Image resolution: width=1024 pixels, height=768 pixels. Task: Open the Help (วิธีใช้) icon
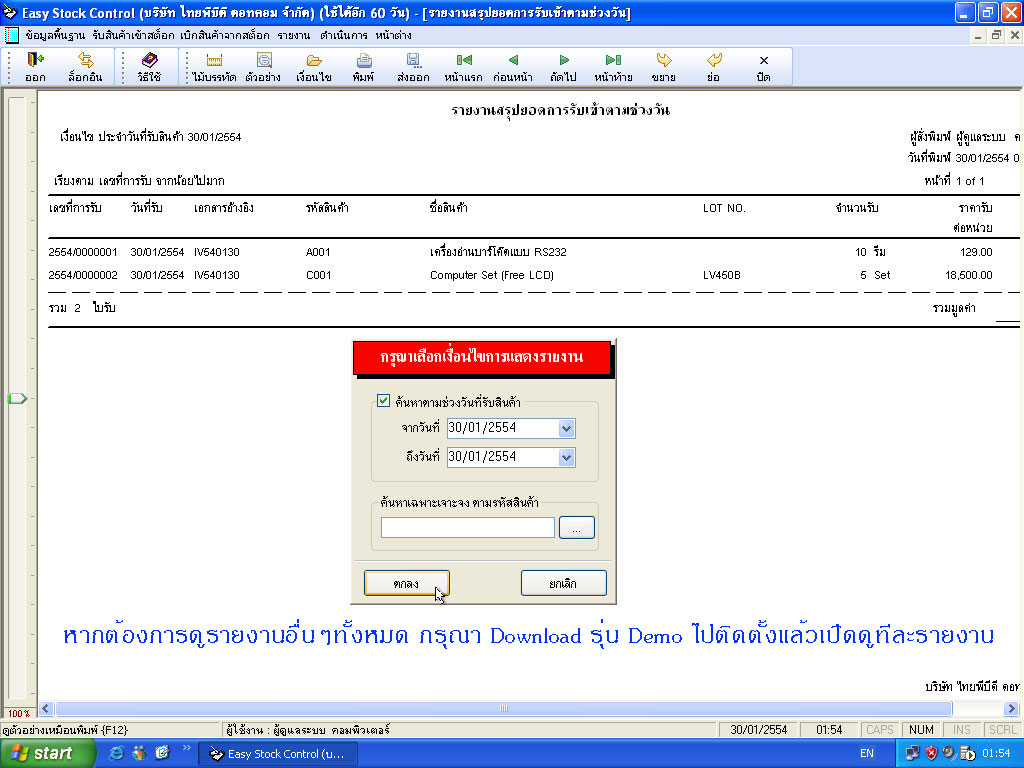(x=150, y=66)
